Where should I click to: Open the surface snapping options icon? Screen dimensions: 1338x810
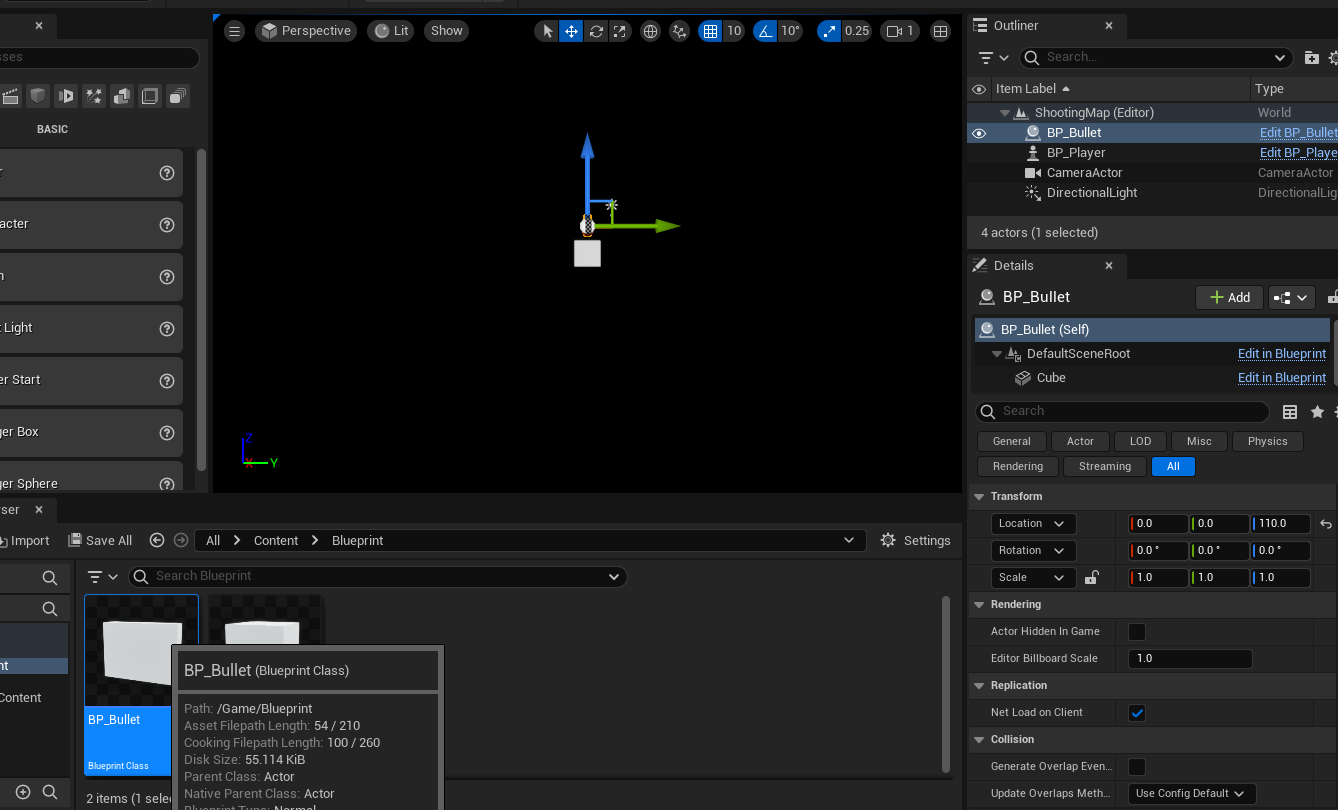(680, 31)
